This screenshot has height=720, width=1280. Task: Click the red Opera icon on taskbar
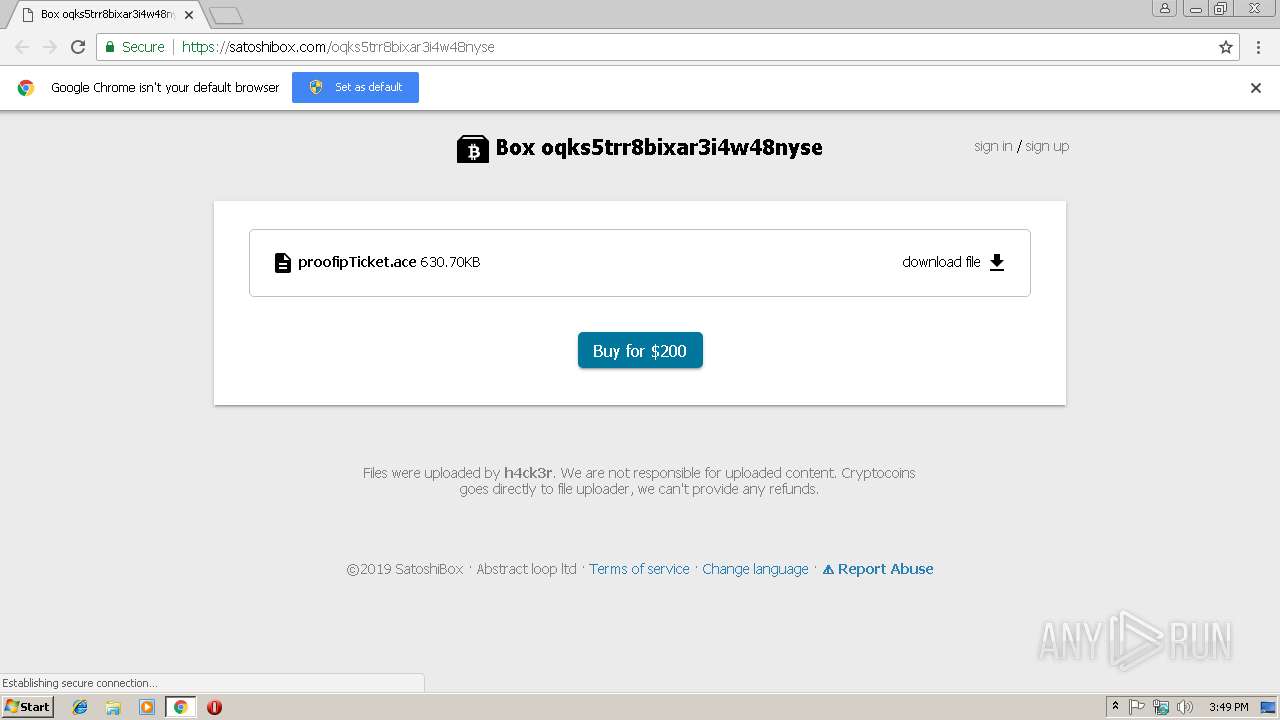point(214,707)
